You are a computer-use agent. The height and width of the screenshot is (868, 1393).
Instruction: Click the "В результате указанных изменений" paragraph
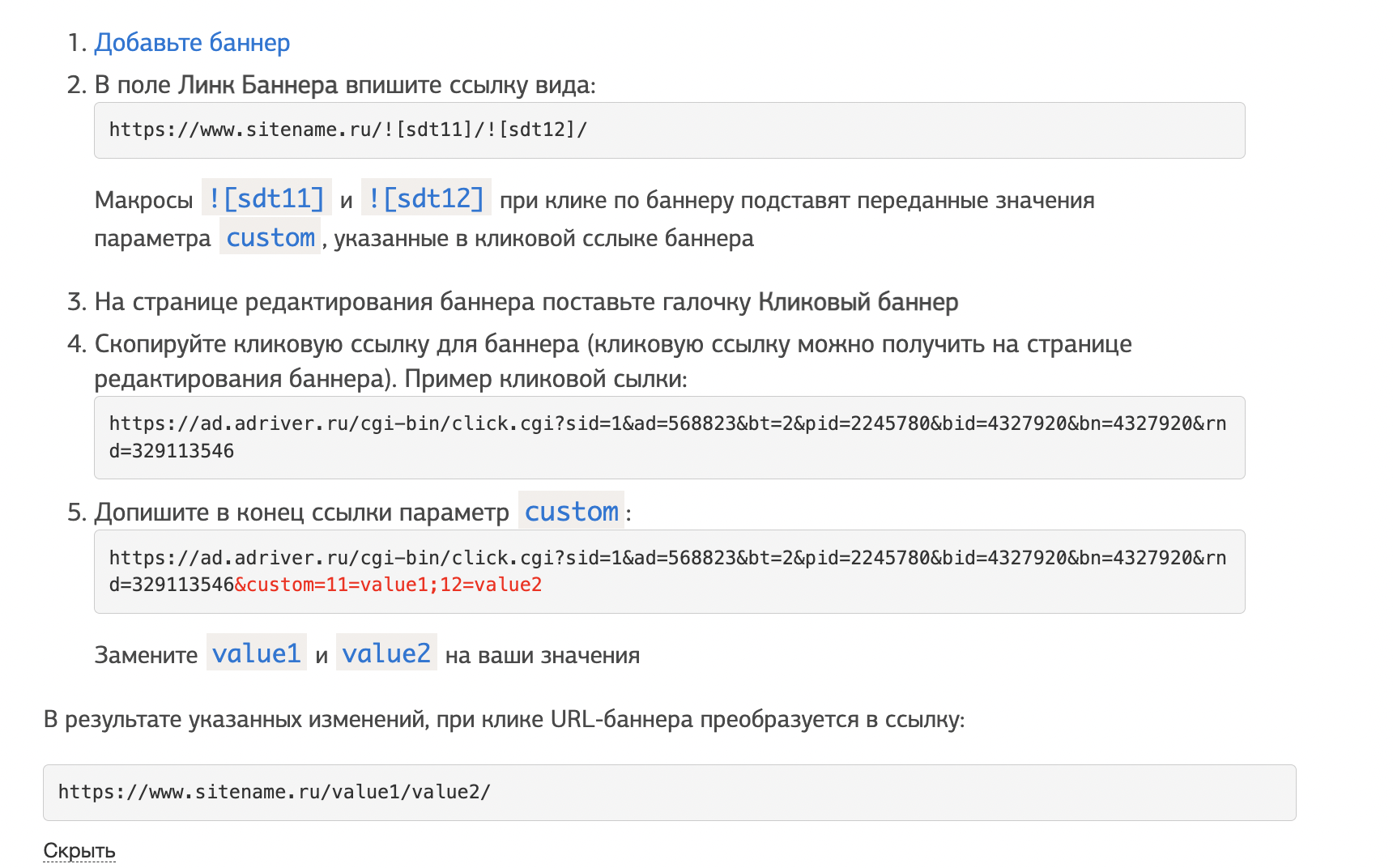pyautogui.click(x=502, y=720)
